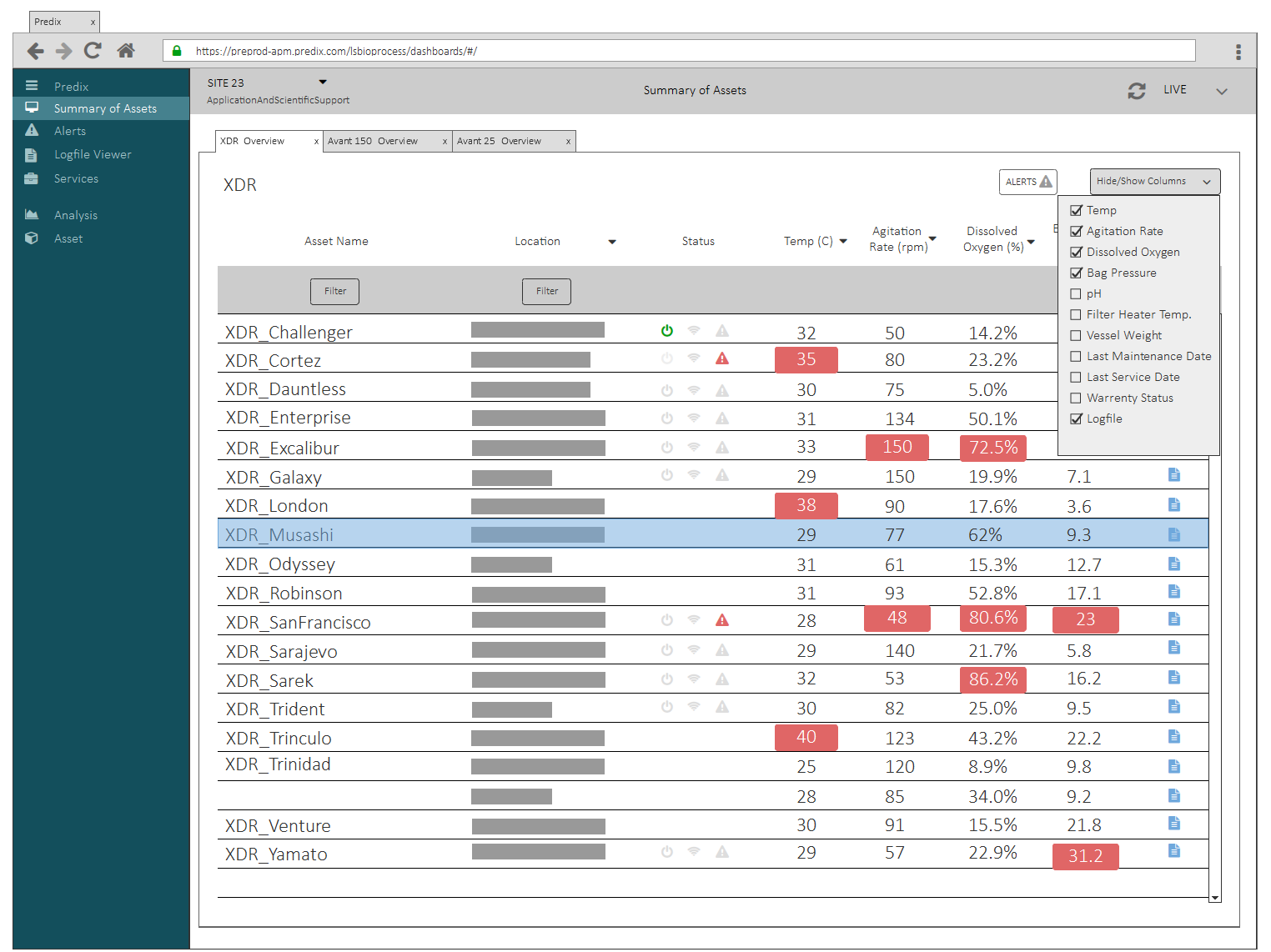Open Services in the sidebar
Image resolution: width=1271 pixels, height=952 pixels.
click(x=76, y=178)
